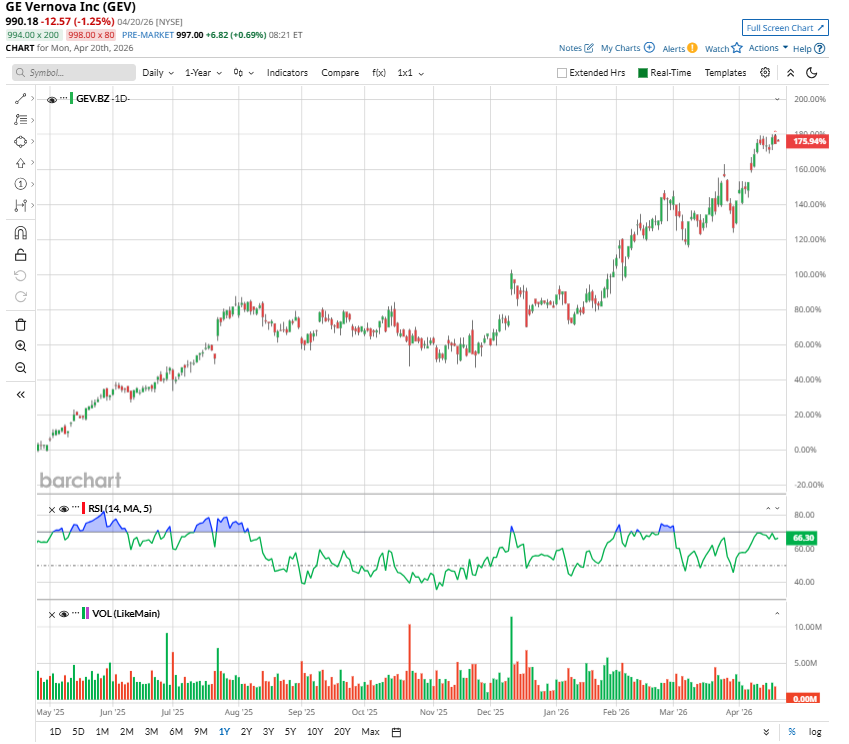Select the 5Y time range

tap(291, 732)
